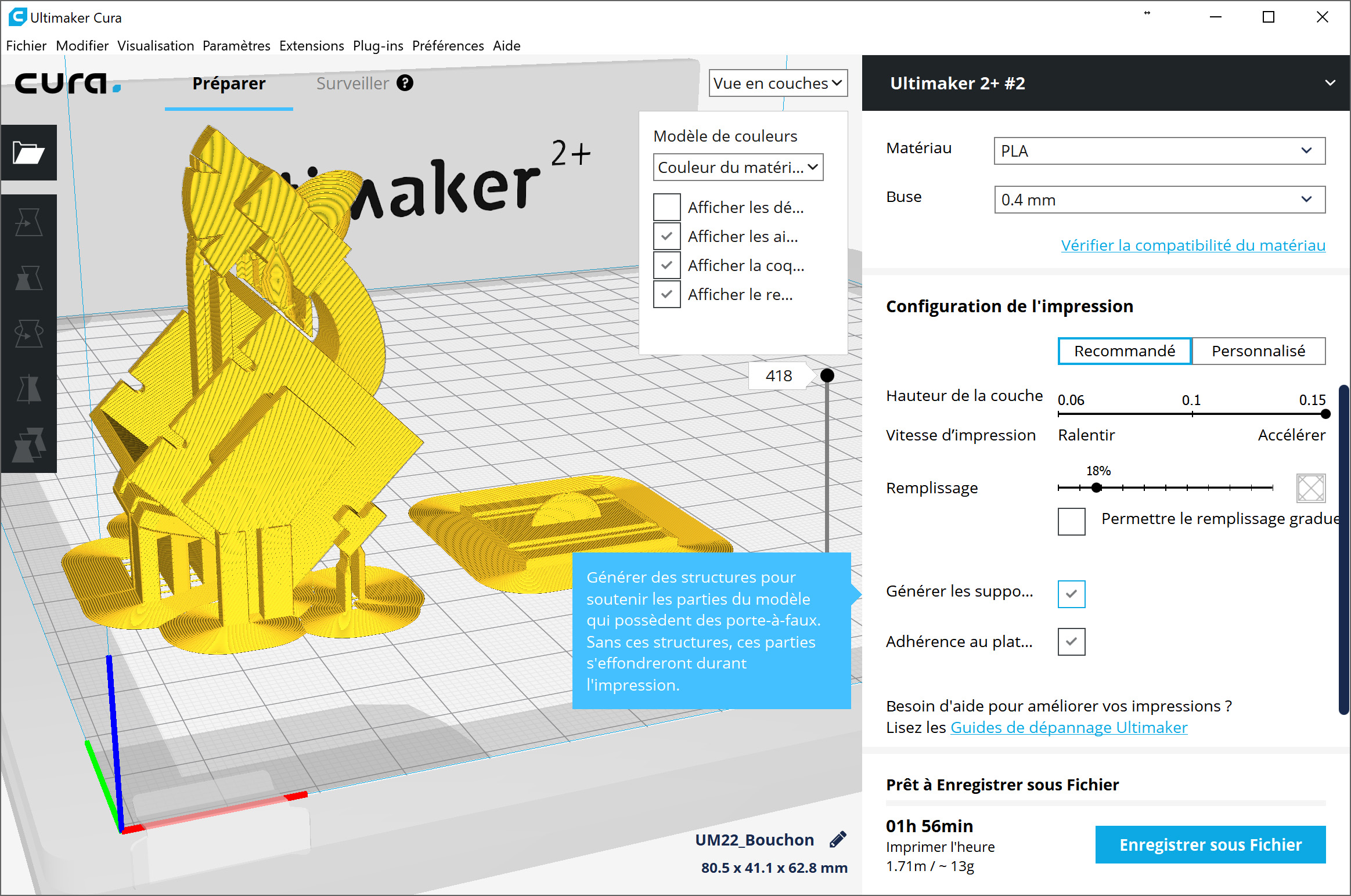Image resolution: width=1351 pixels, height=896 pixels.
Task: Click the right panel vertical scrollbar
Action: [x=1343, y=550]
